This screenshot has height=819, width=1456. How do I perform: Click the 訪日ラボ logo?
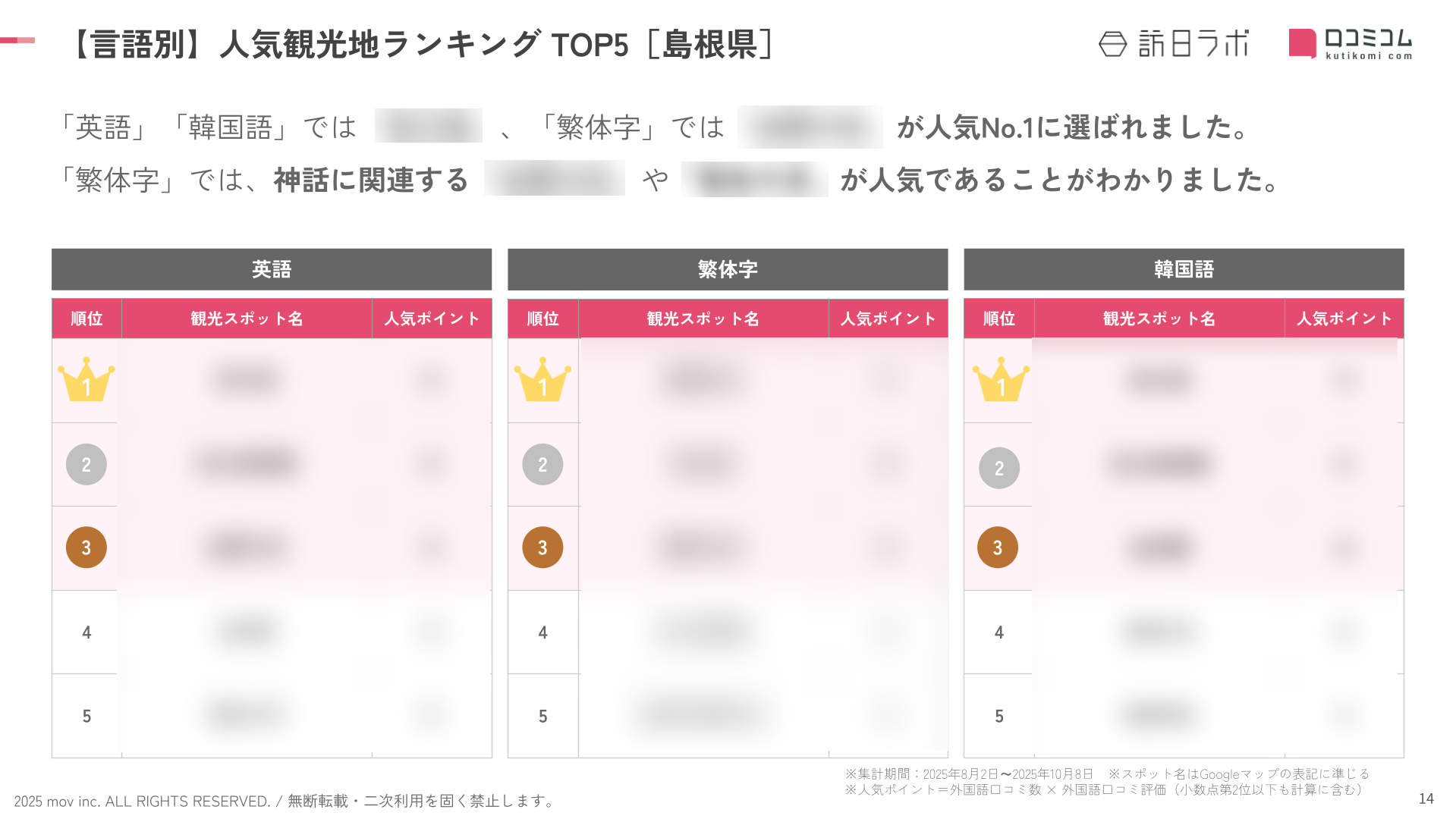(x=1173, y=44)
